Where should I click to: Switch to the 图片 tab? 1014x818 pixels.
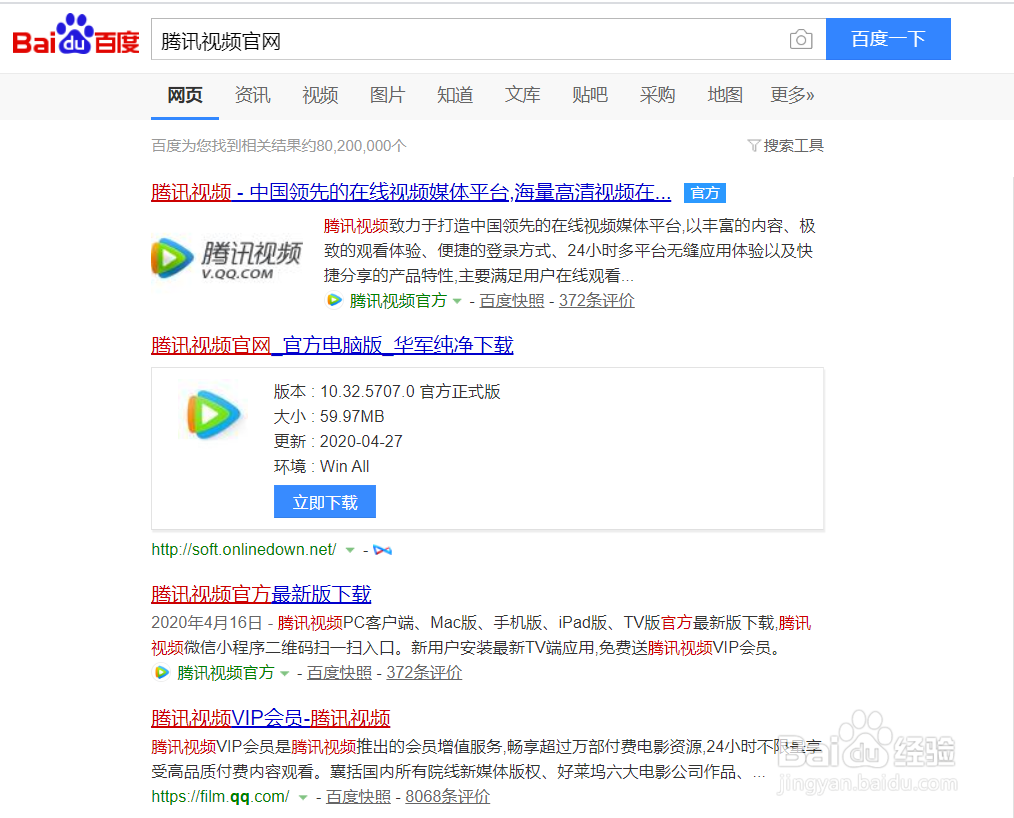387,96
